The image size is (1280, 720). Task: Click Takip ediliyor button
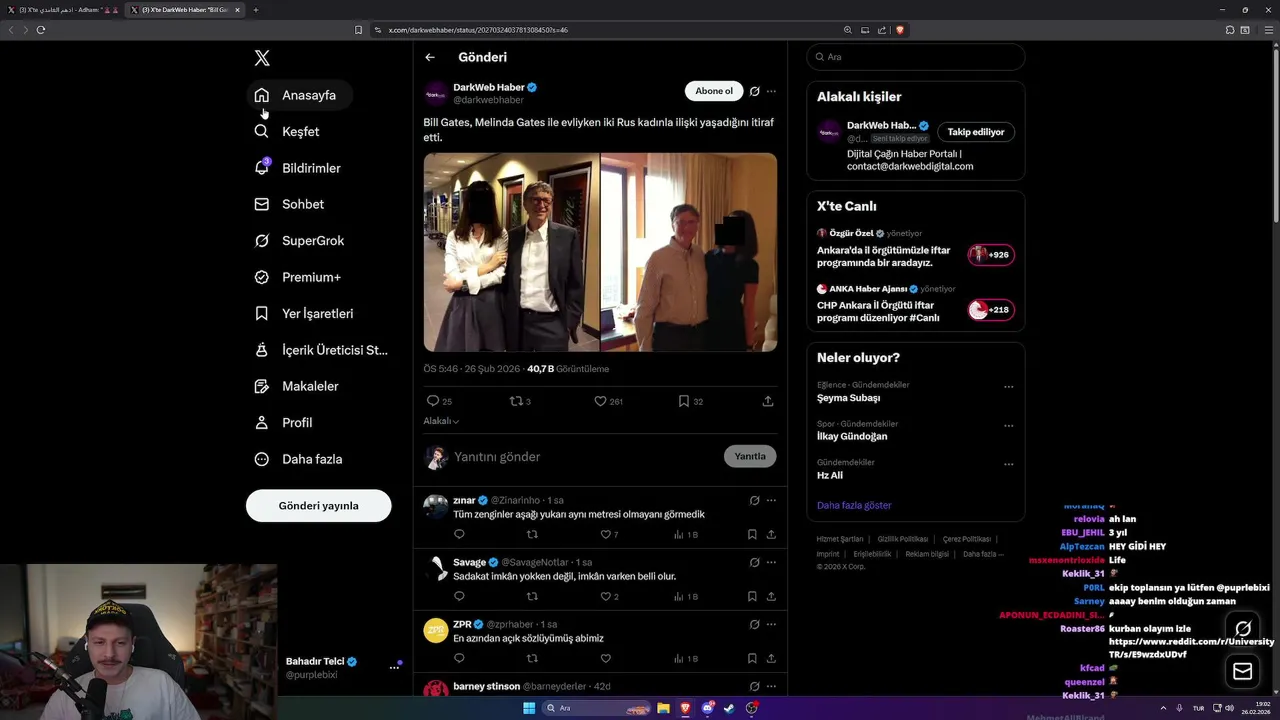tap(976, 132)
